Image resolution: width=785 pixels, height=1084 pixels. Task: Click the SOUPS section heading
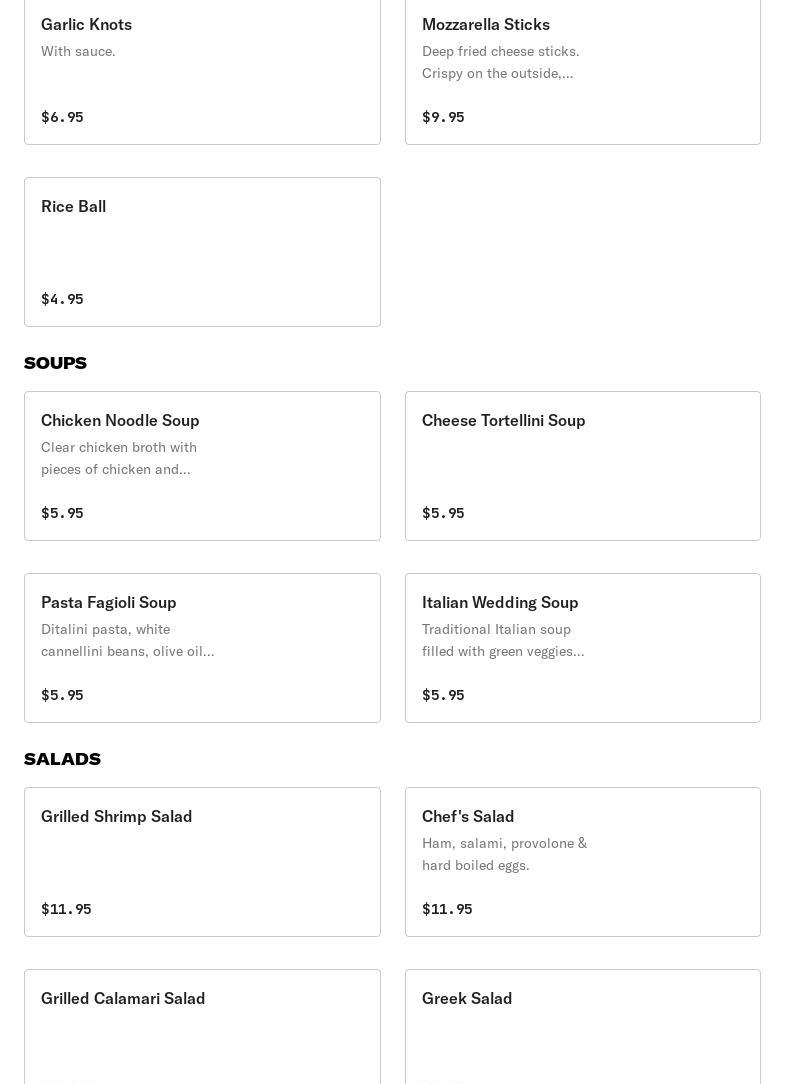[55, 363]
